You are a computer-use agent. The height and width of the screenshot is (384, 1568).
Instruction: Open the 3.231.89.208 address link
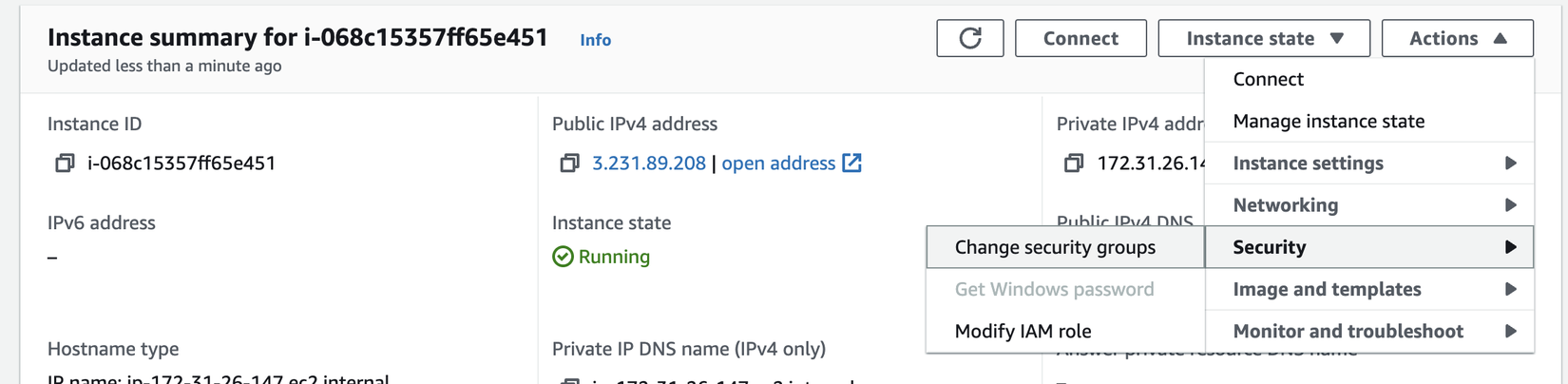[648, 163]
